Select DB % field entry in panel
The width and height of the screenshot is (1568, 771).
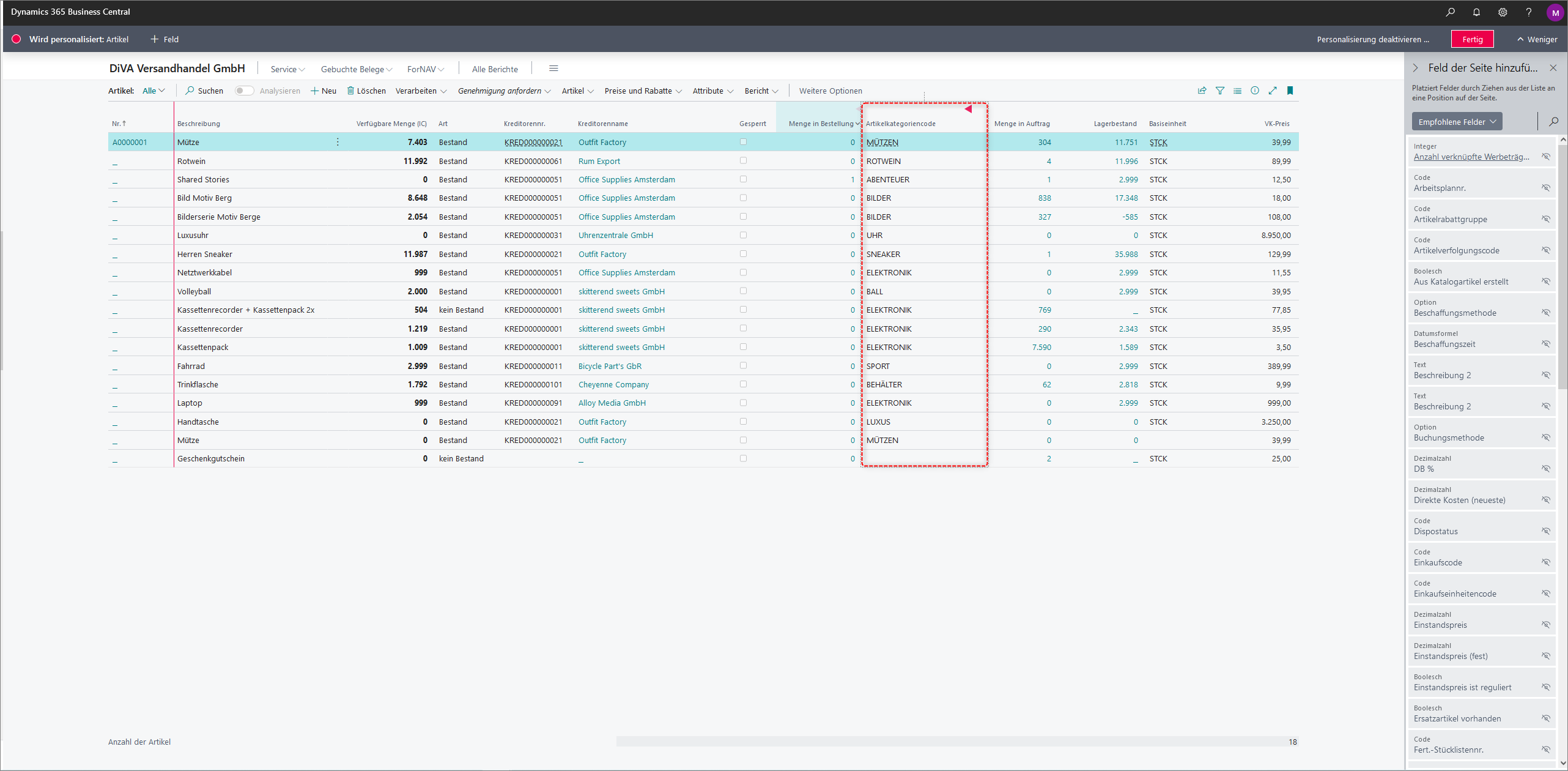[x=1481, y=464]
